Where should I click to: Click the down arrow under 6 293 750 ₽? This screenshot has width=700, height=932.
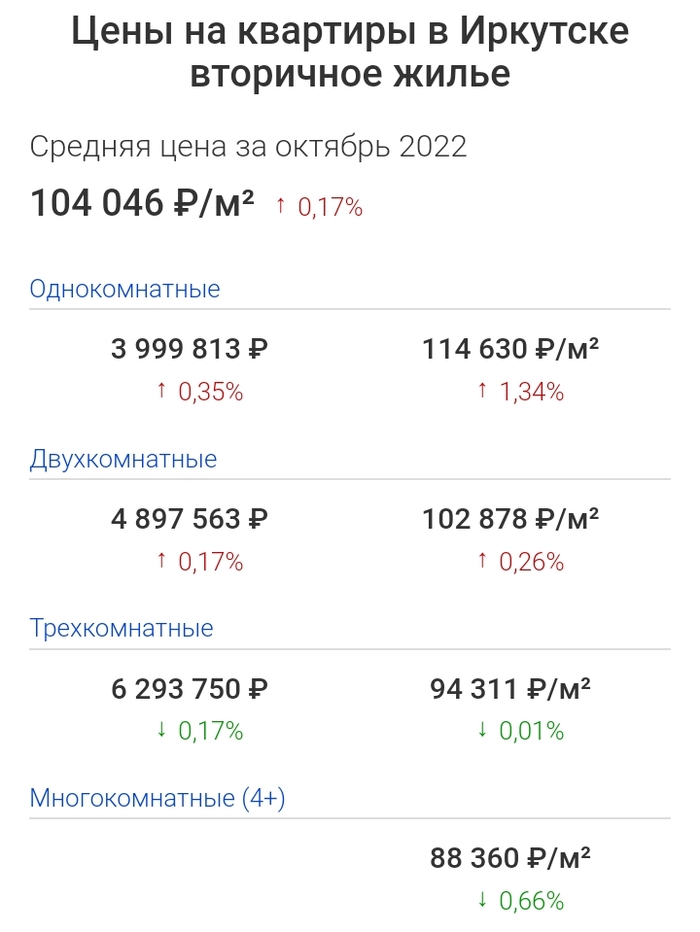click(161, 731)
